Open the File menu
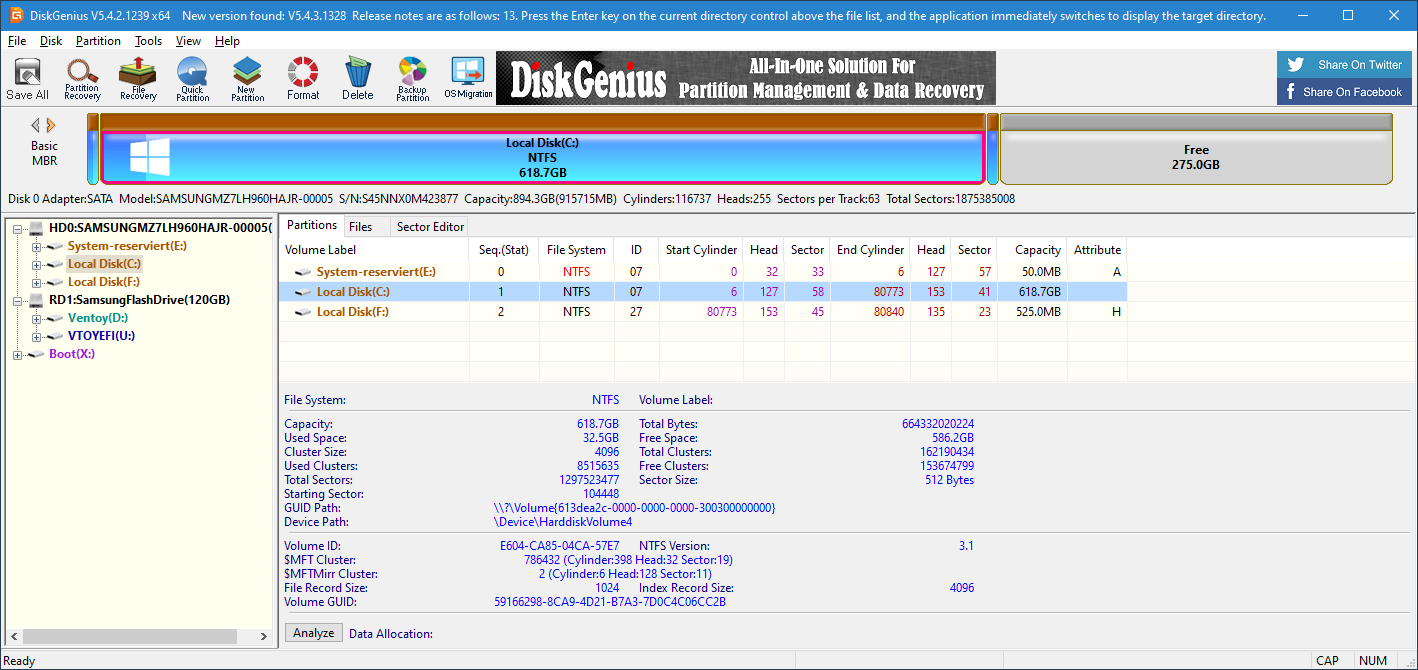This screenshot has height=670, width=1418. coord(17,41)
